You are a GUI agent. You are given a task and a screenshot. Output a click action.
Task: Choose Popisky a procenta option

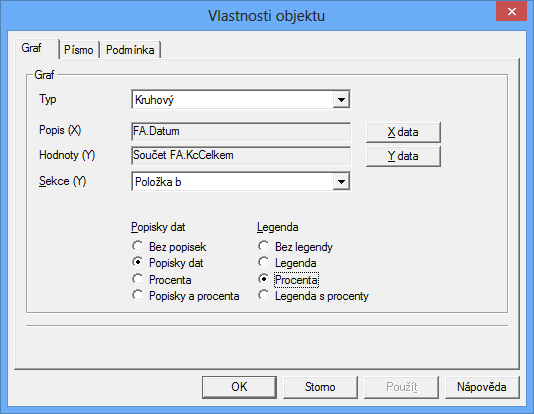point(186,296)
